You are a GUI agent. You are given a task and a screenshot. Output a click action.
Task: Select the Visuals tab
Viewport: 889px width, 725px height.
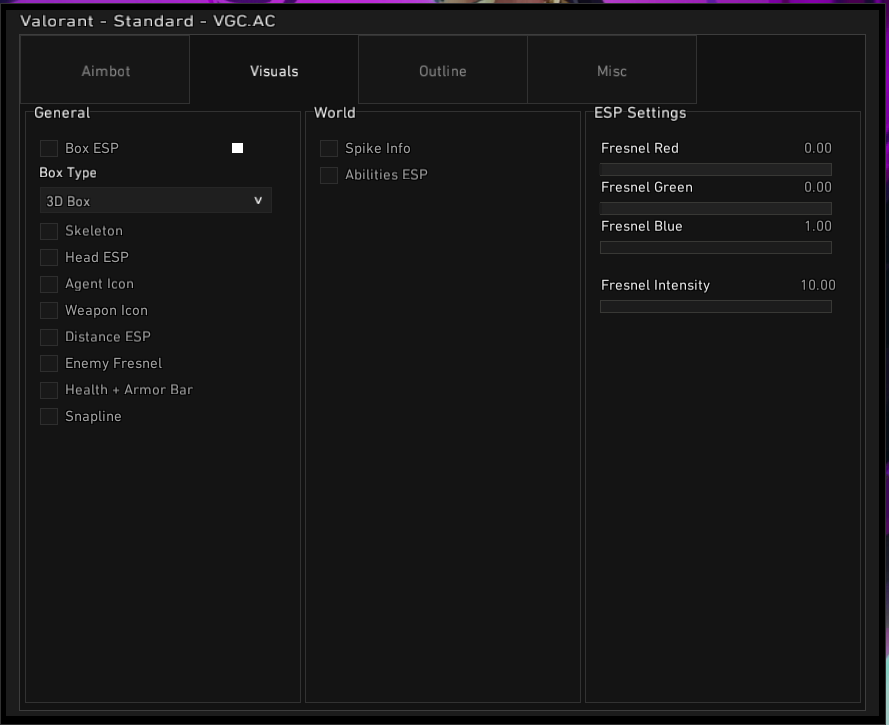tap(274, 70)
